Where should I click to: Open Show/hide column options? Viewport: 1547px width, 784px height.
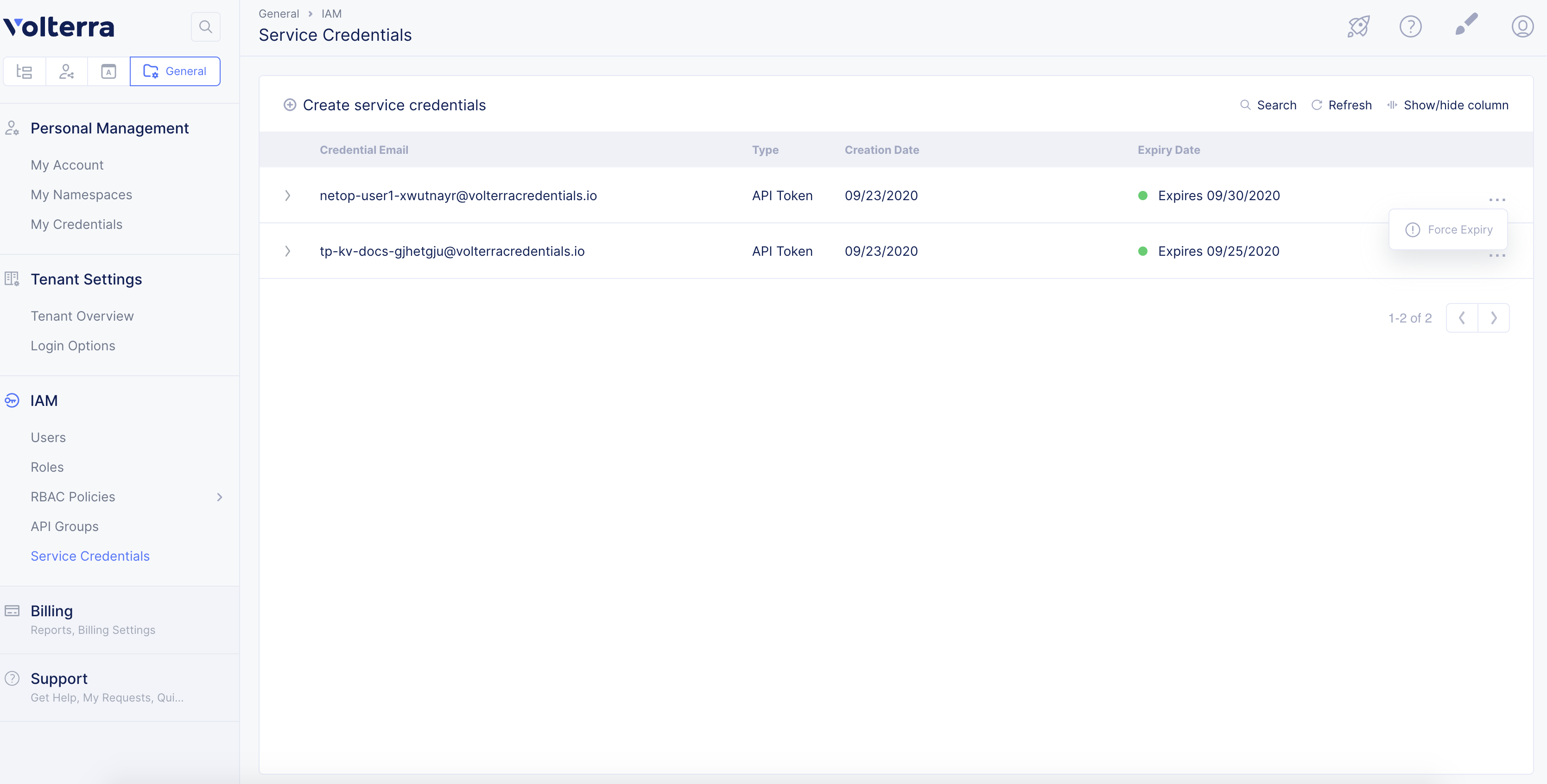1447,105
